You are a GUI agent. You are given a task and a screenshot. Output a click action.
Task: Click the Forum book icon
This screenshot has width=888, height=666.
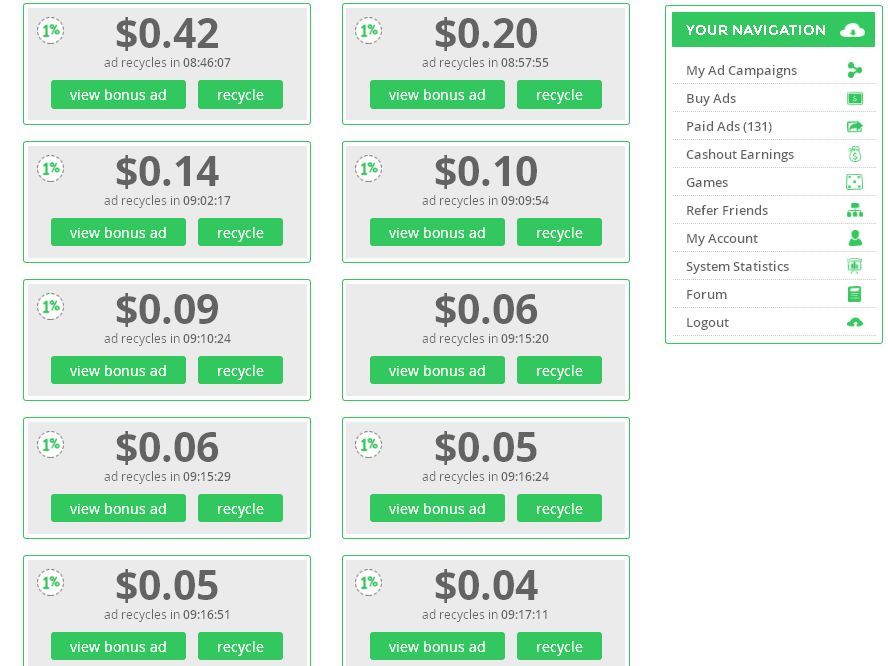pos(855,294)
